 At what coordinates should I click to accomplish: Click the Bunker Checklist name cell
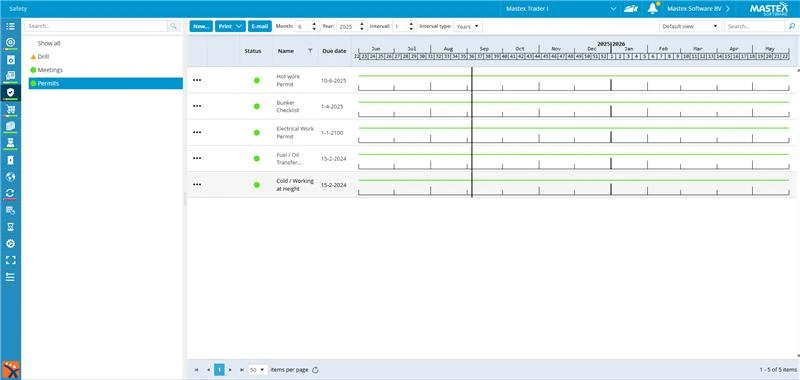[x=288, y=106]
